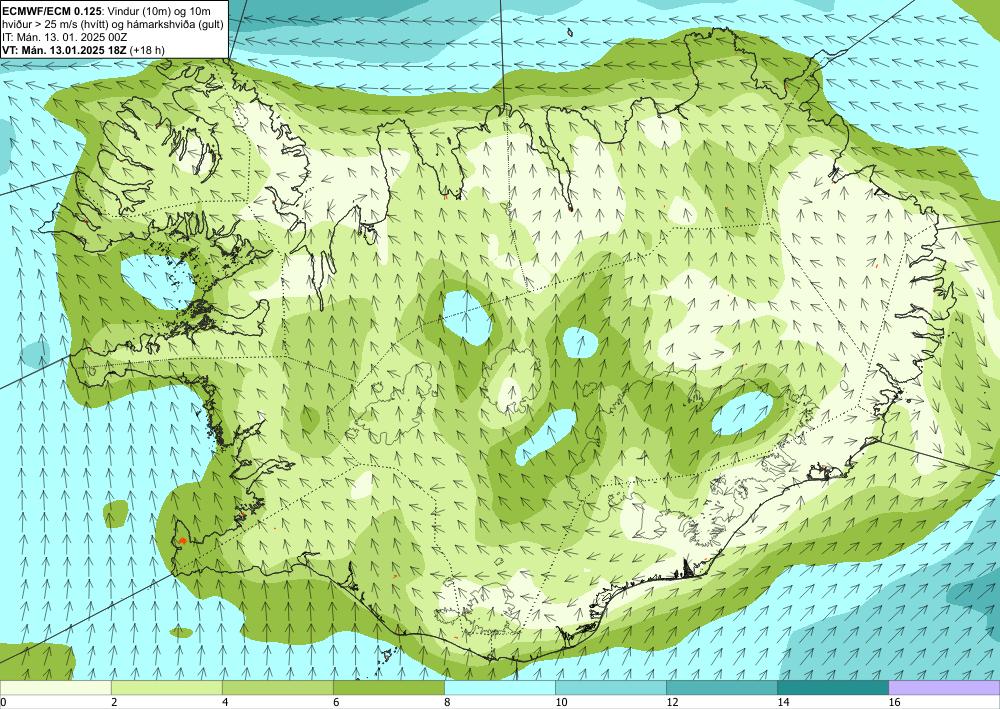Click the scale label "12"

pos(672,702)
